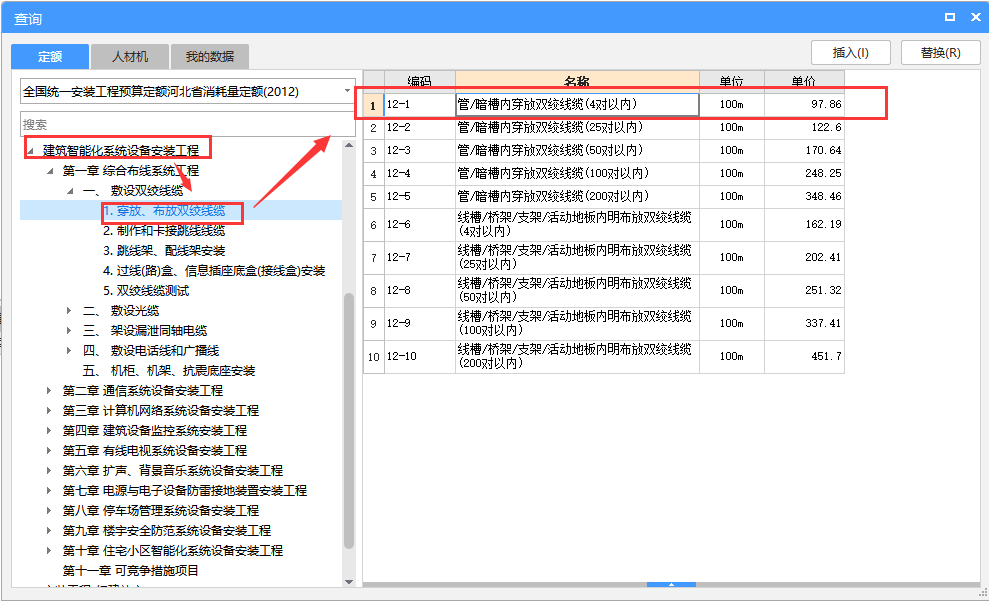Screen dimensions: 989x602
Task: Open the quota library dropdown list
Action: point(345,90)
